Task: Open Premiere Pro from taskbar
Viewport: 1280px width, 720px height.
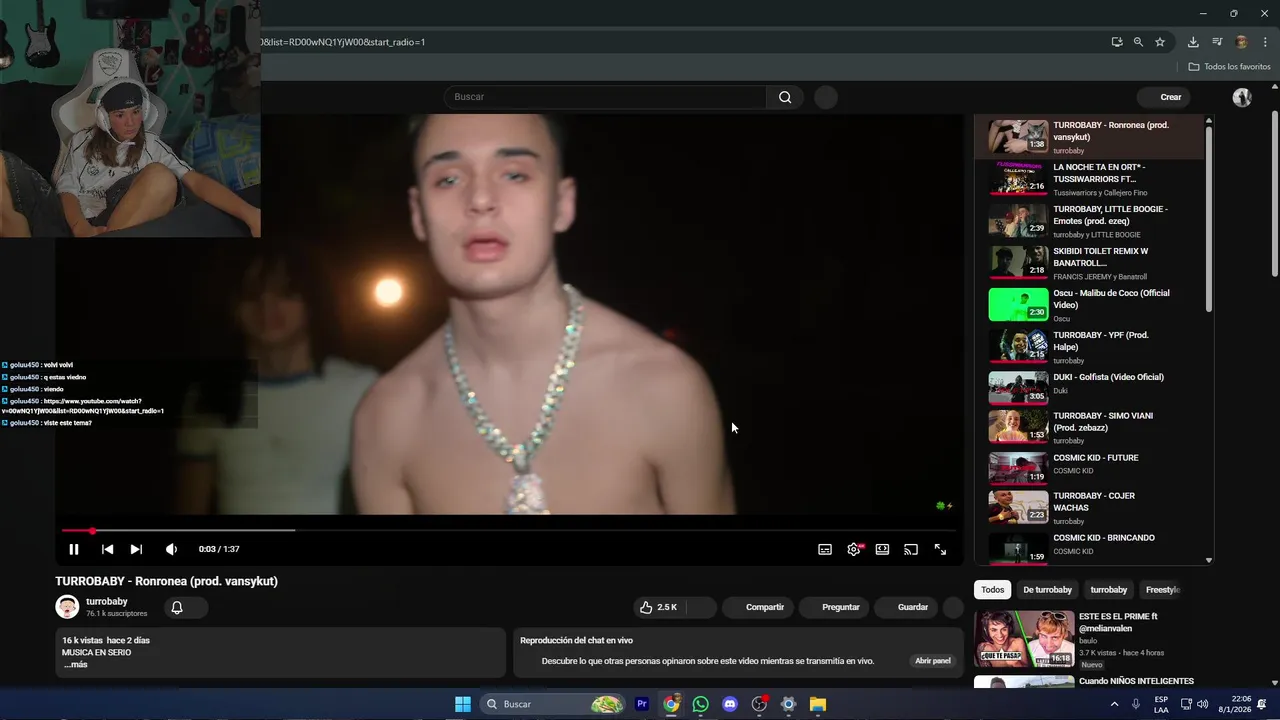Action: tap(642, 704)
